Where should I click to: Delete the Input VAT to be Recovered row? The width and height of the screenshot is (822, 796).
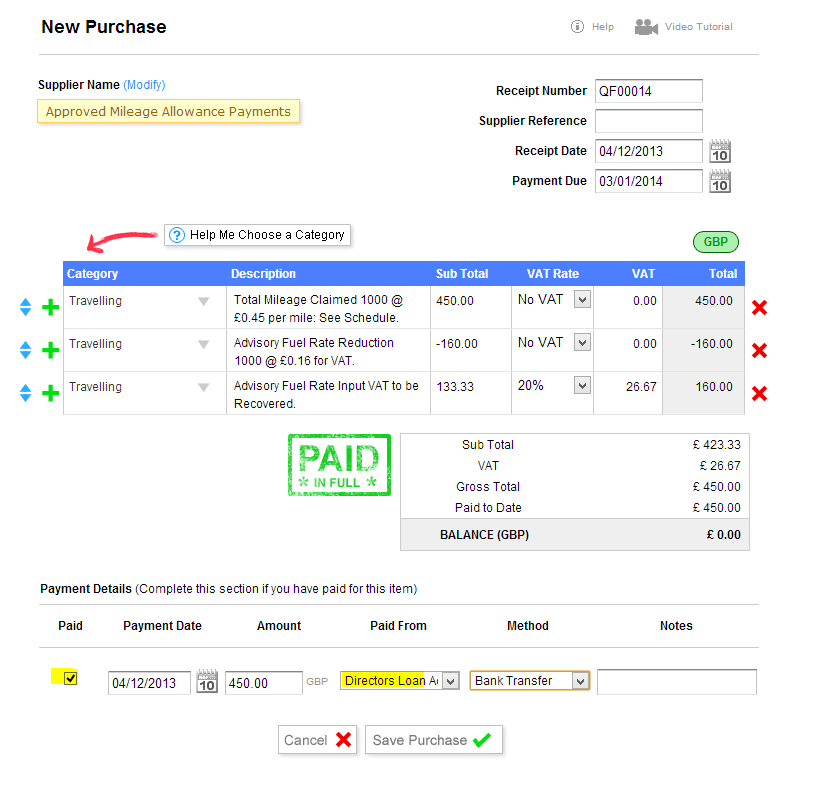coord(759,393)
